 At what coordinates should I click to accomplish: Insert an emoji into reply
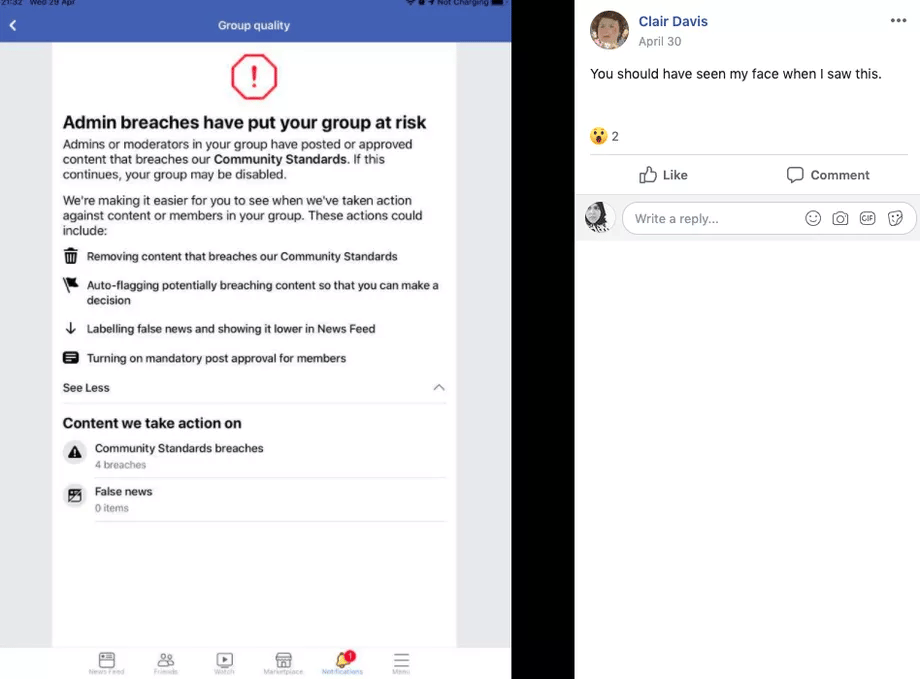pyautogui.click(x=813, y=218)
